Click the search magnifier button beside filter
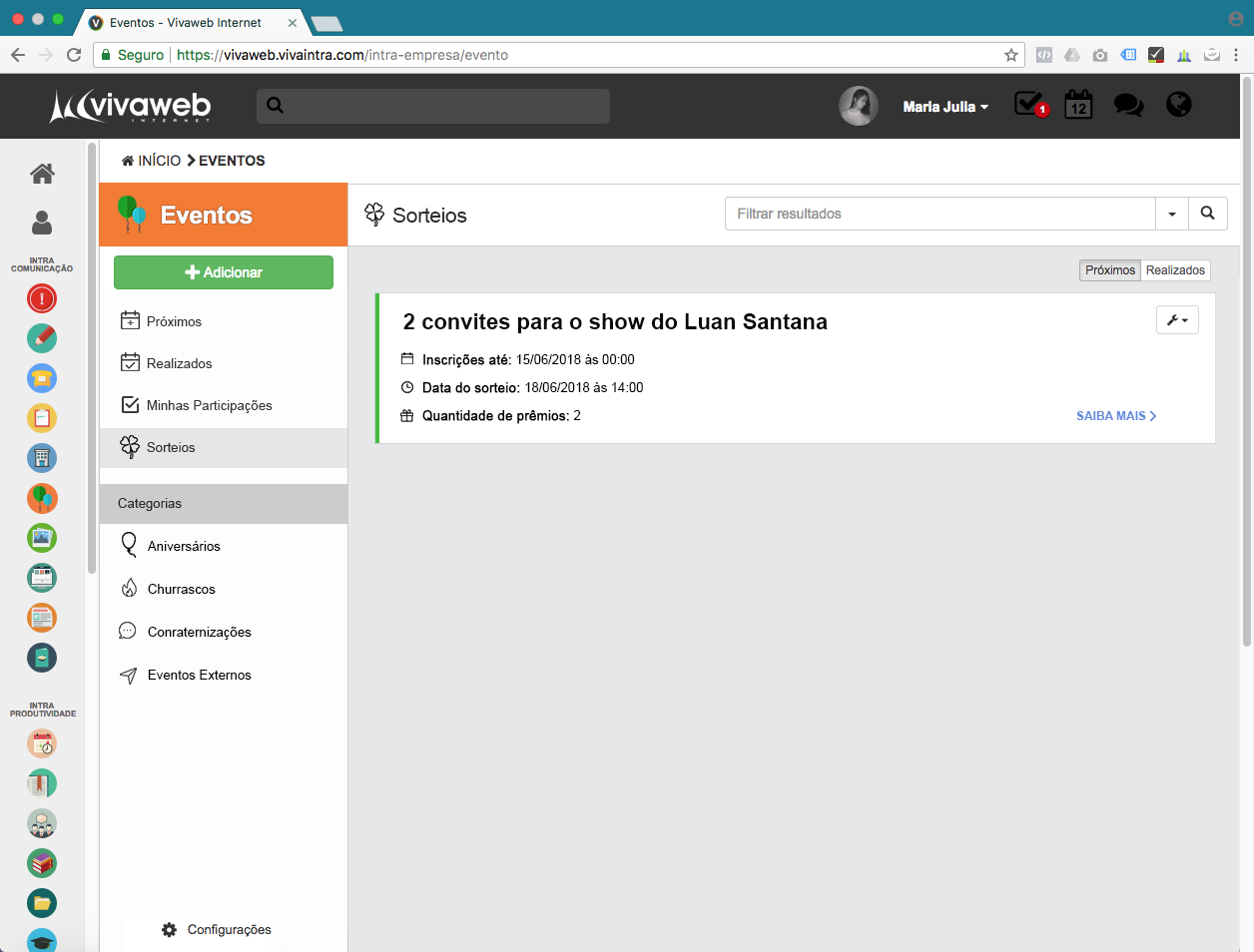Viewport: 1254px width, 952px height. click(x=1207, y=214)
